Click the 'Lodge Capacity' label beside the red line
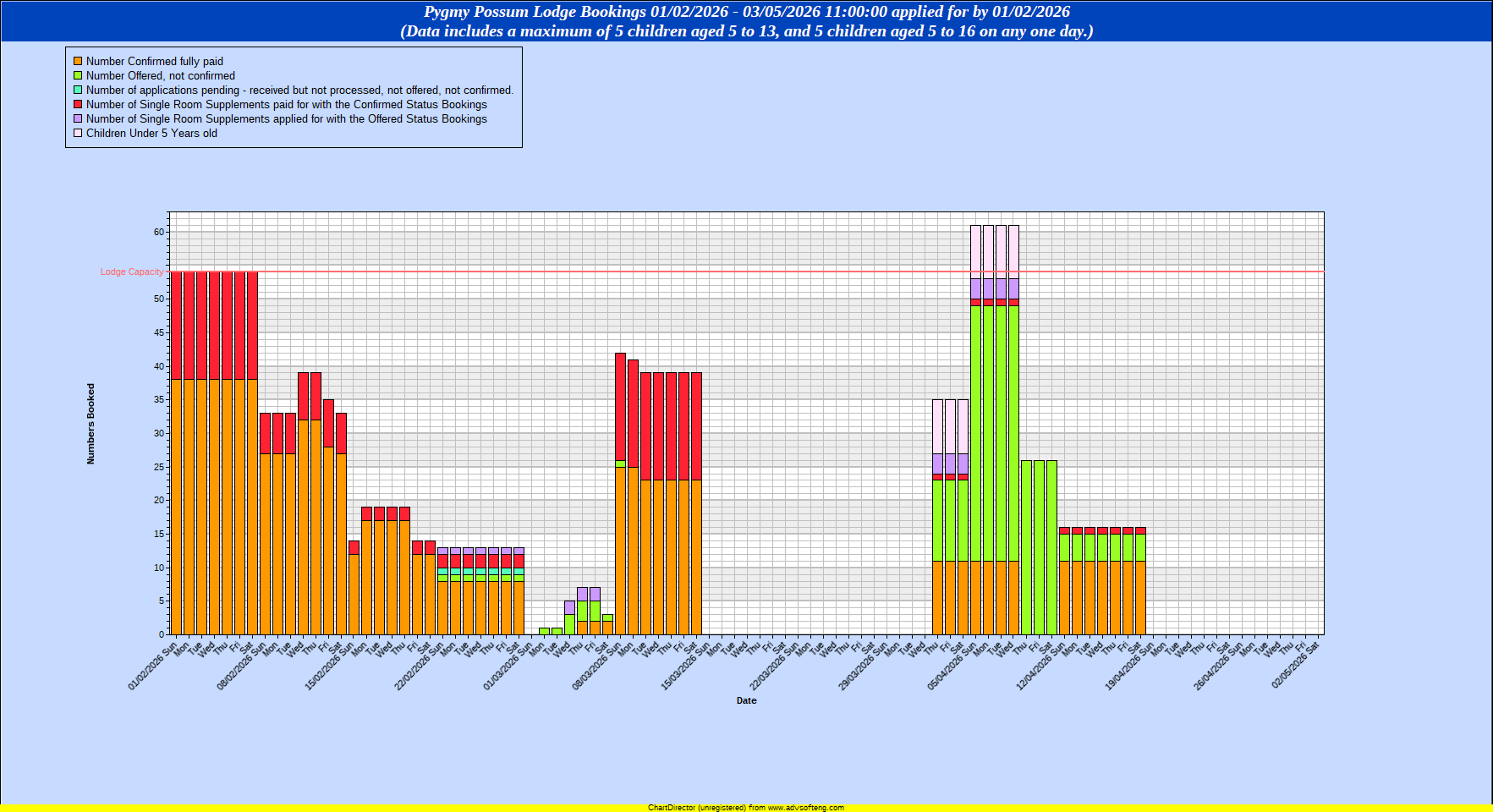Viewport: 1493px width, 812px height. [x=131, y=272]
